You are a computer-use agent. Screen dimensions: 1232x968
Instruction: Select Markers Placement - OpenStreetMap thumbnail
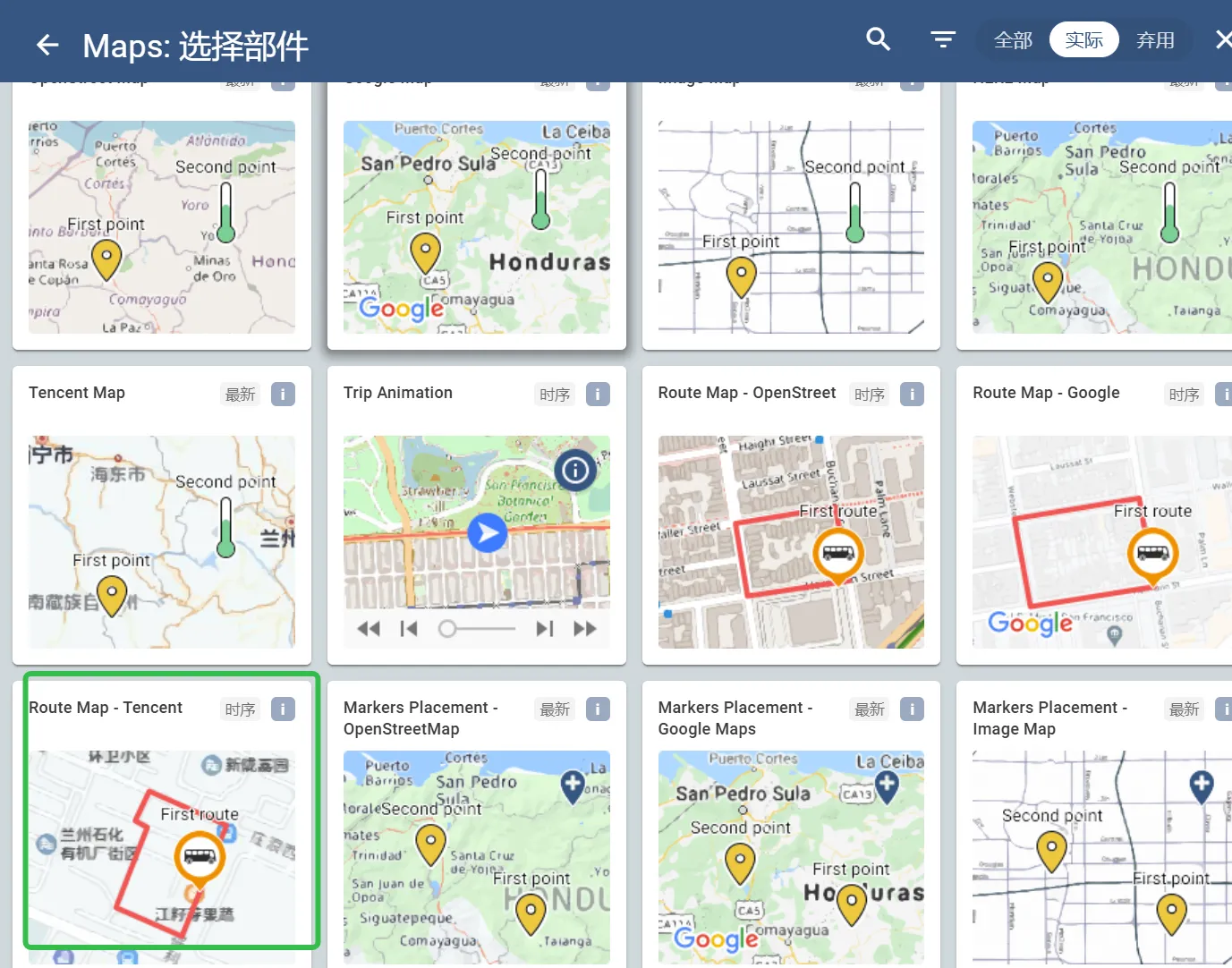477,857
